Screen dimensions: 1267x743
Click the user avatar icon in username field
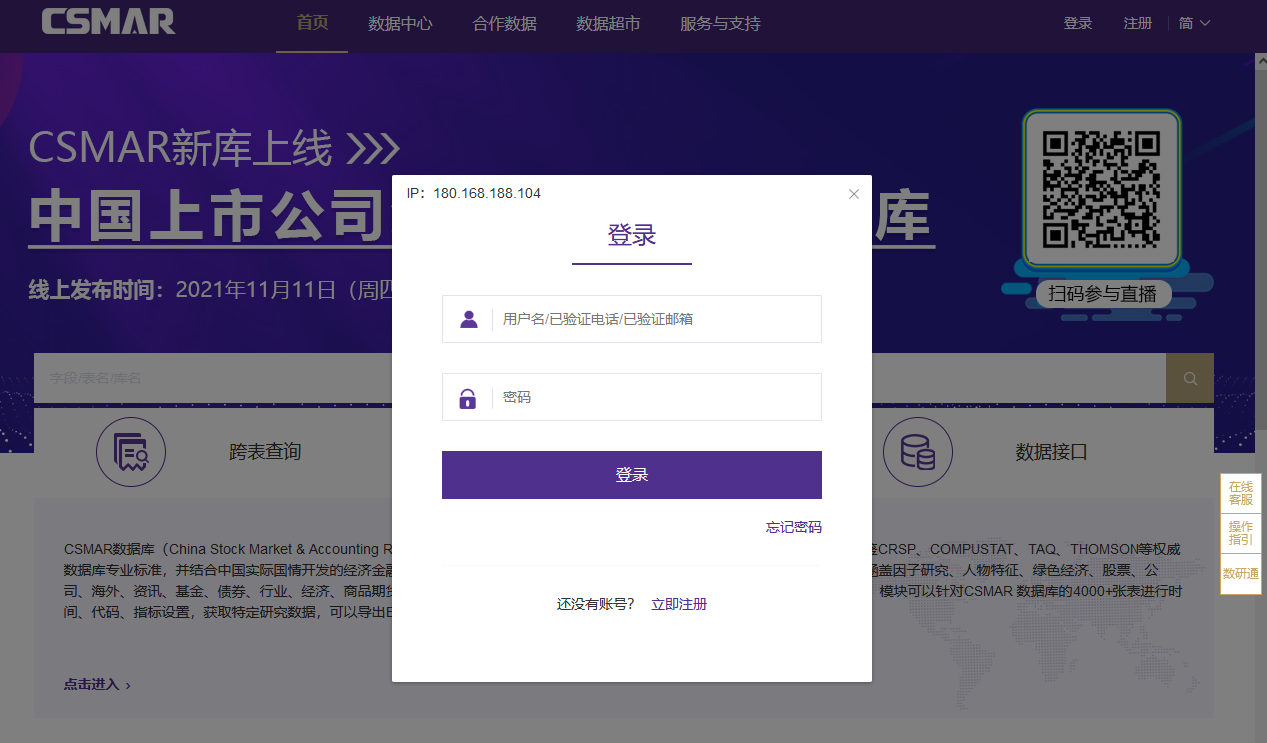[x=468, y=319]
